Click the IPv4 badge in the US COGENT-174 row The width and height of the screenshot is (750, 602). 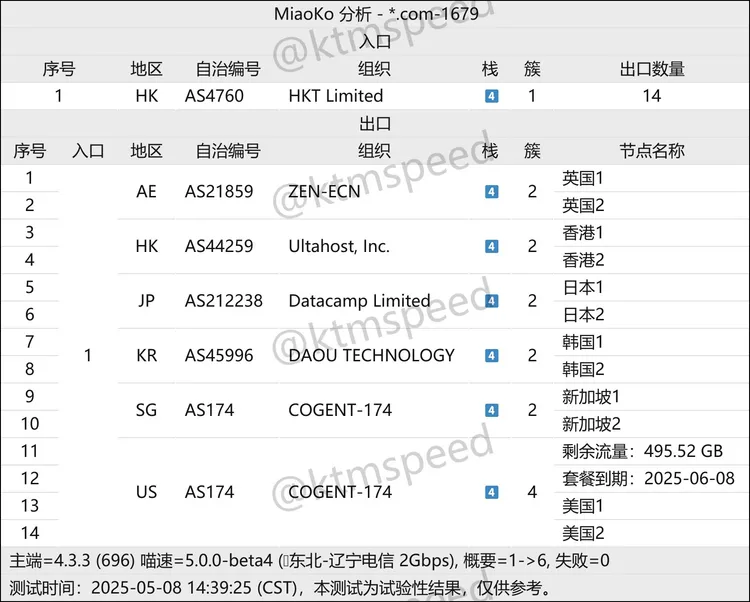491,492
